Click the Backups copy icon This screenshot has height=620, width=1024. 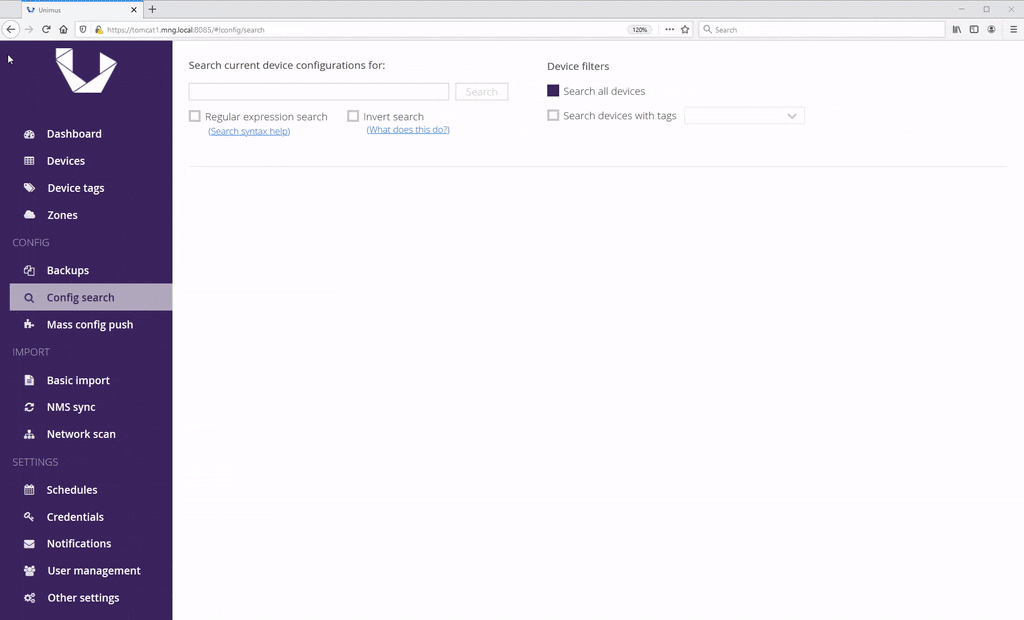(x=29, y=270)
